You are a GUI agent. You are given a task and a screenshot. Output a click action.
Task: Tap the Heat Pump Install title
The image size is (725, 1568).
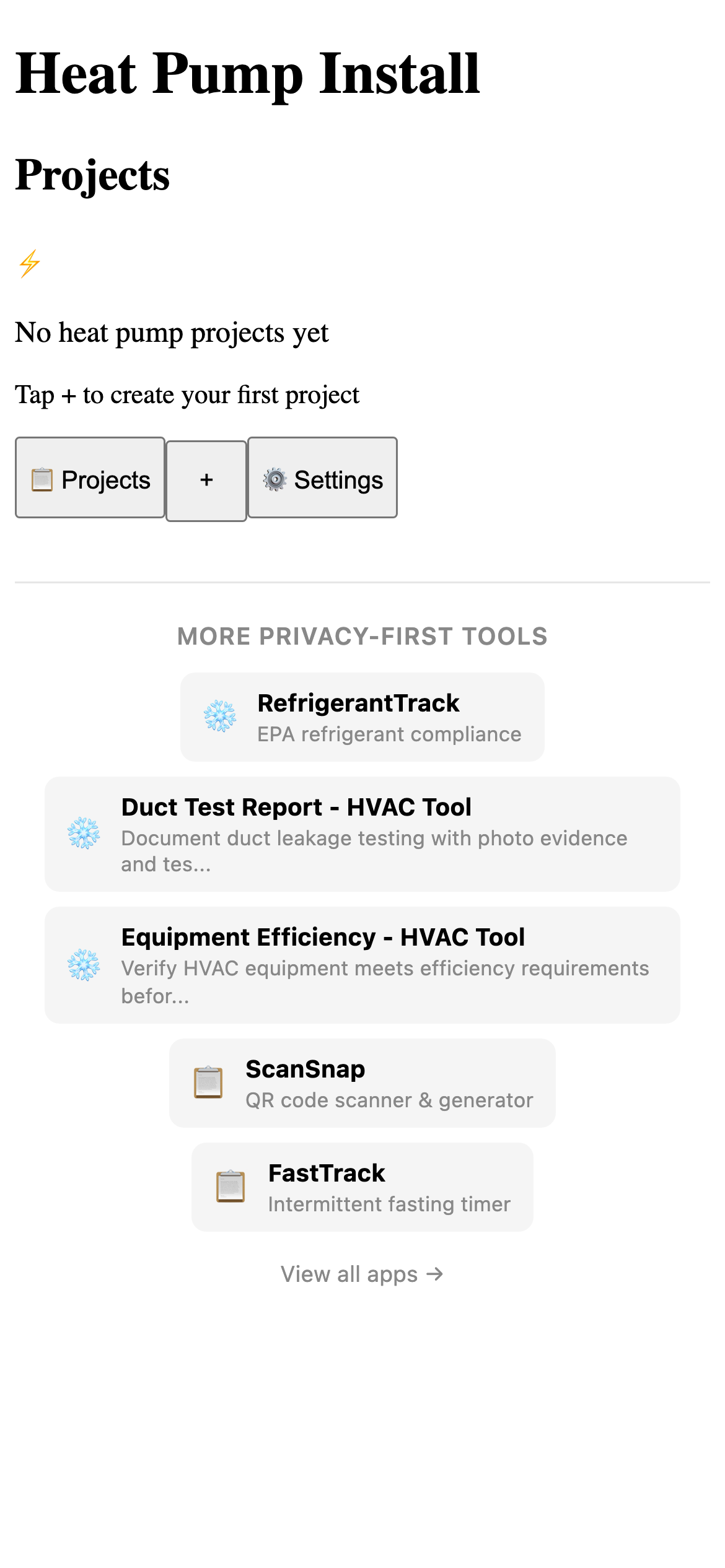pyautogui.click(x=248, y=74)
